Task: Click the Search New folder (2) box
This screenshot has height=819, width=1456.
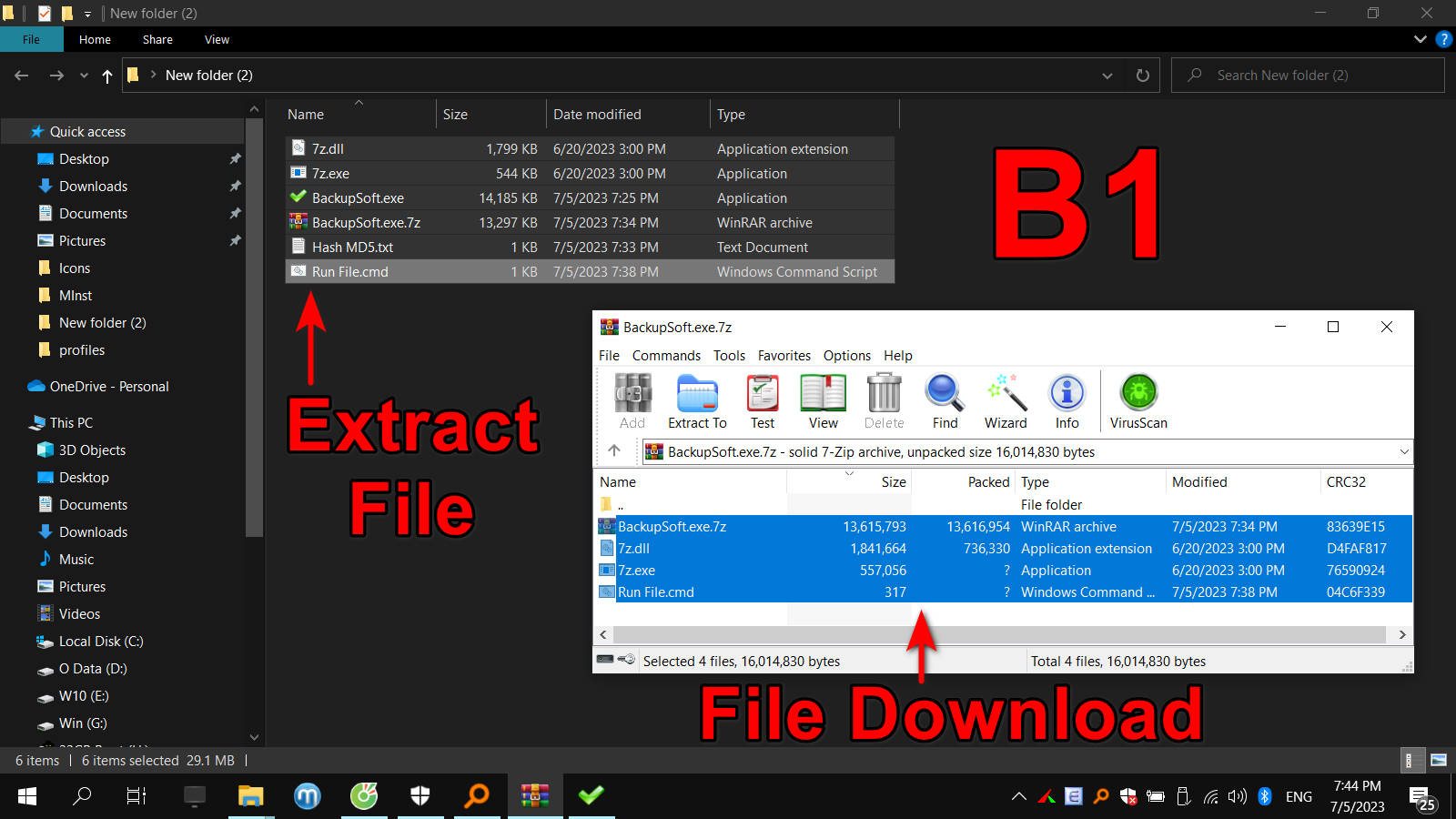Action: point(1308,76)
